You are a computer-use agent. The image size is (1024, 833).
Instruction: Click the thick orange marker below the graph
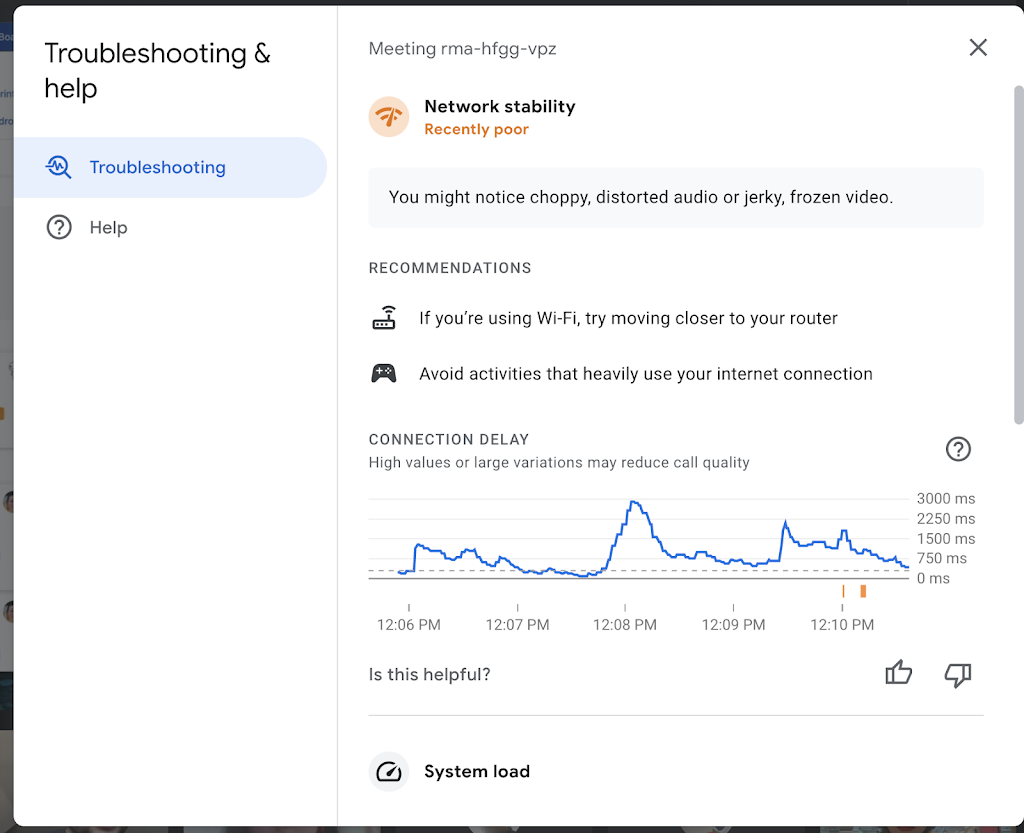(863, 591)
